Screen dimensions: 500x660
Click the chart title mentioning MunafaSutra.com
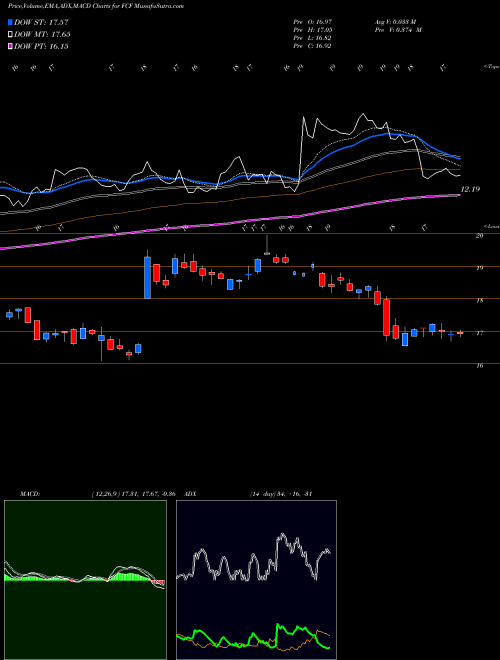click(96, 6)
